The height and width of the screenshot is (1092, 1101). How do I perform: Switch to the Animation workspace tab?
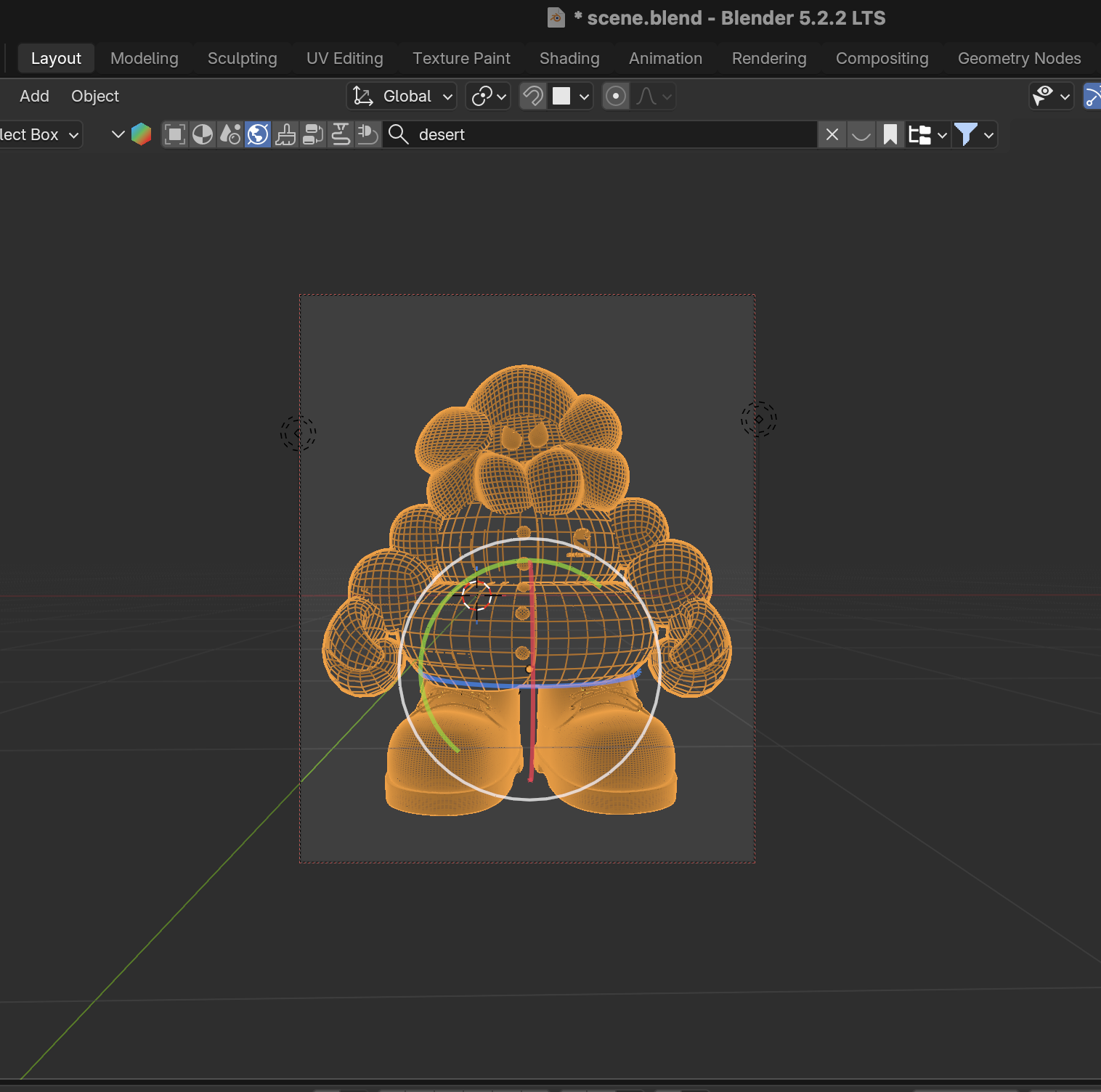click(665, 58)
